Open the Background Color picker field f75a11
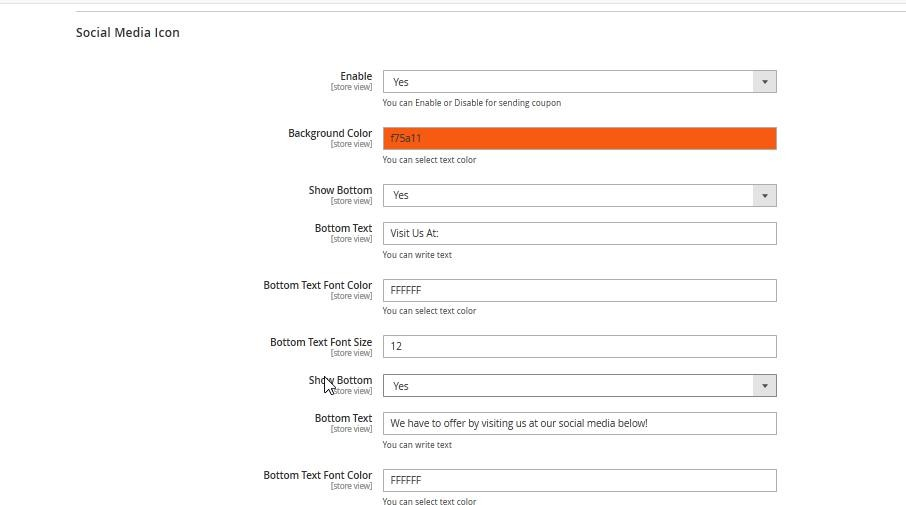The height and width of the screenshot is (505, 906). click(x=579, y=139)
